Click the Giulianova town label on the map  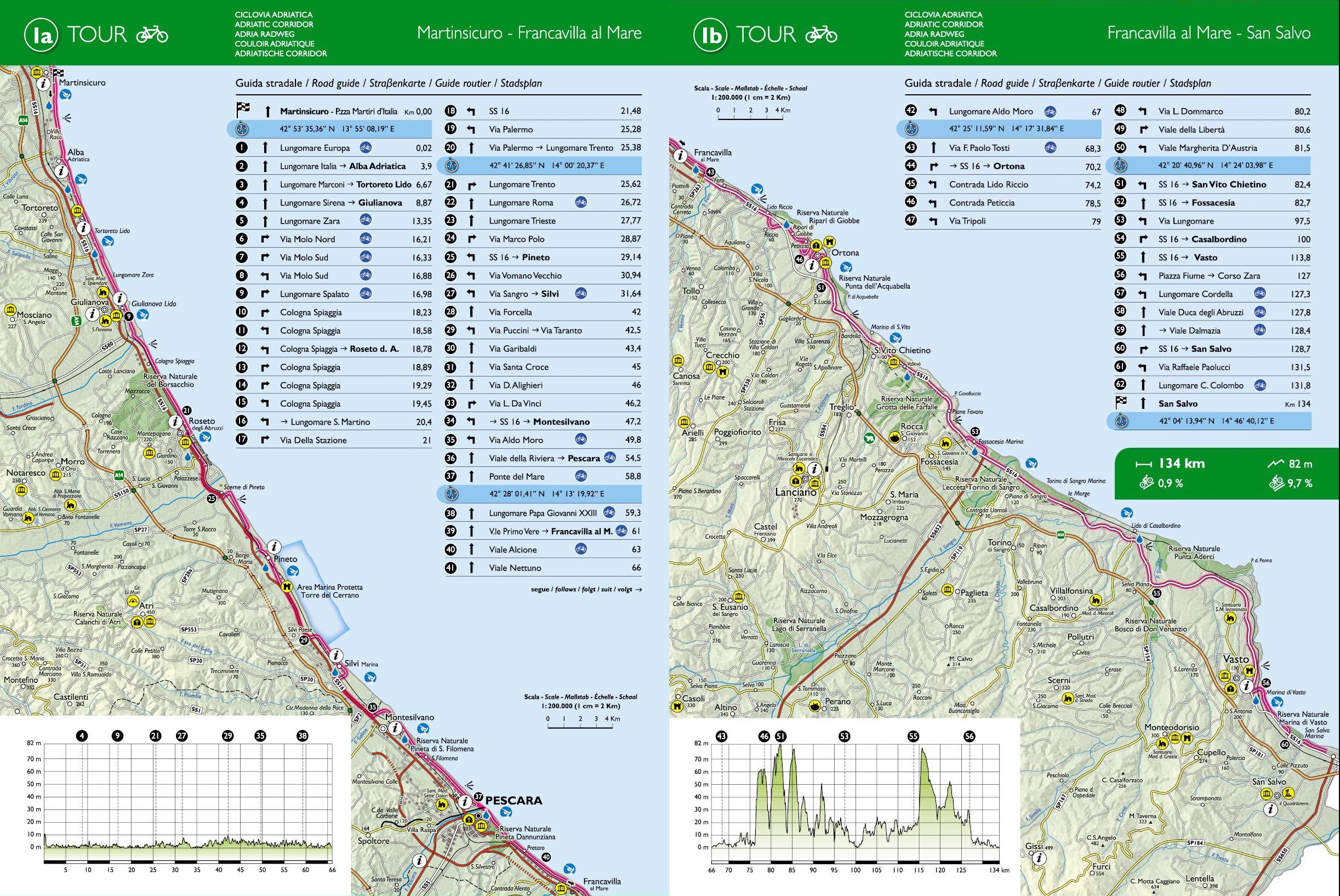90,302
